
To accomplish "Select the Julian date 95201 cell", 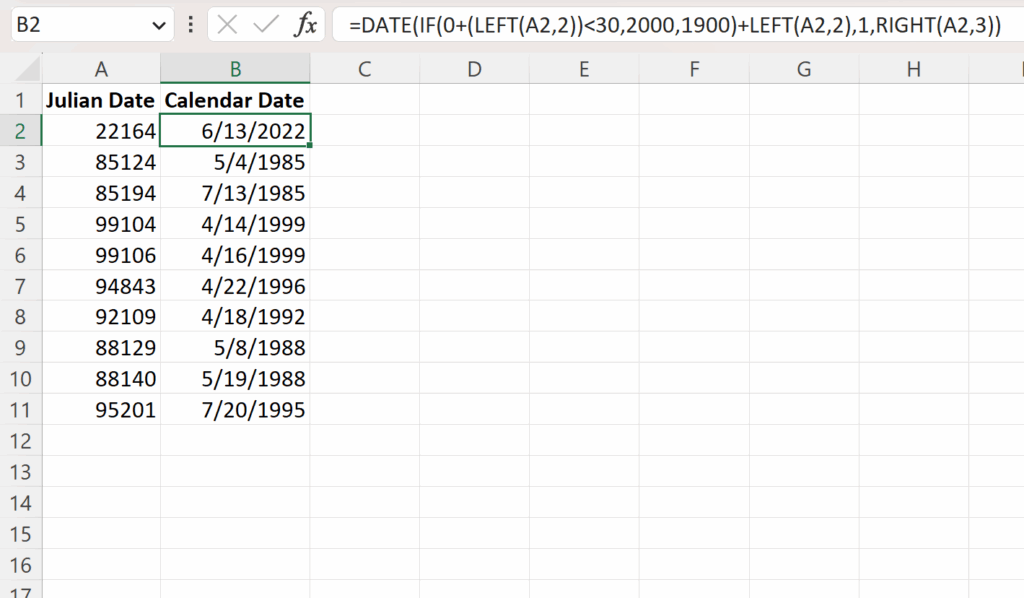I will pos(101,410).
